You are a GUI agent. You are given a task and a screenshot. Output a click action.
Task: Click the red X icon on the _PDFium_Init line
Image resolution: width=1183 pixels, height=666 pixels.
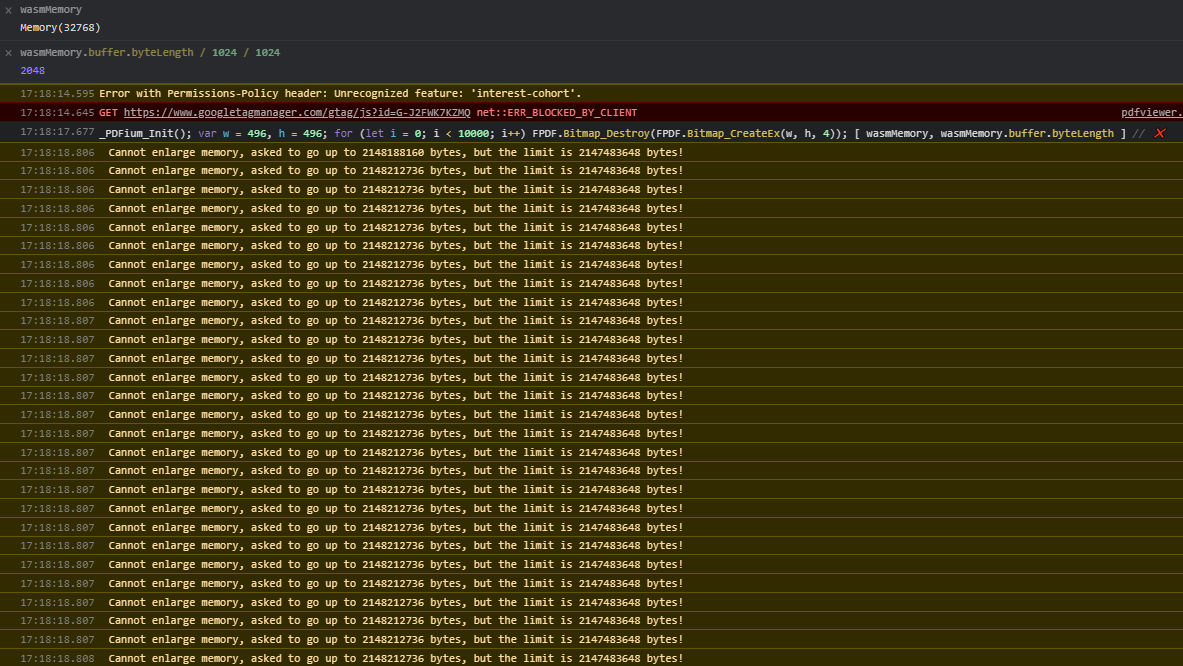(x=1160, y=134)
